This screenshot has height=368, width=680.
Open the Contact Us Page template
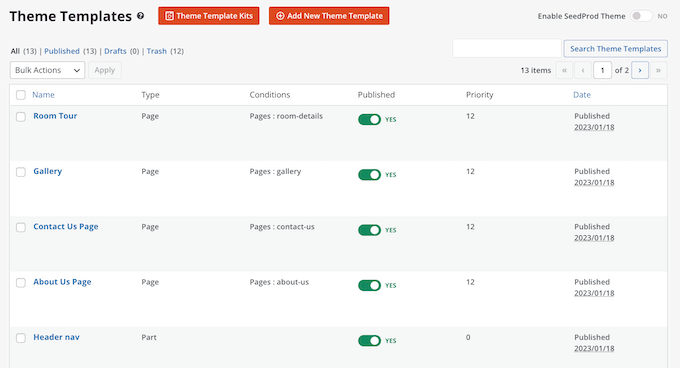click(66, 227)
